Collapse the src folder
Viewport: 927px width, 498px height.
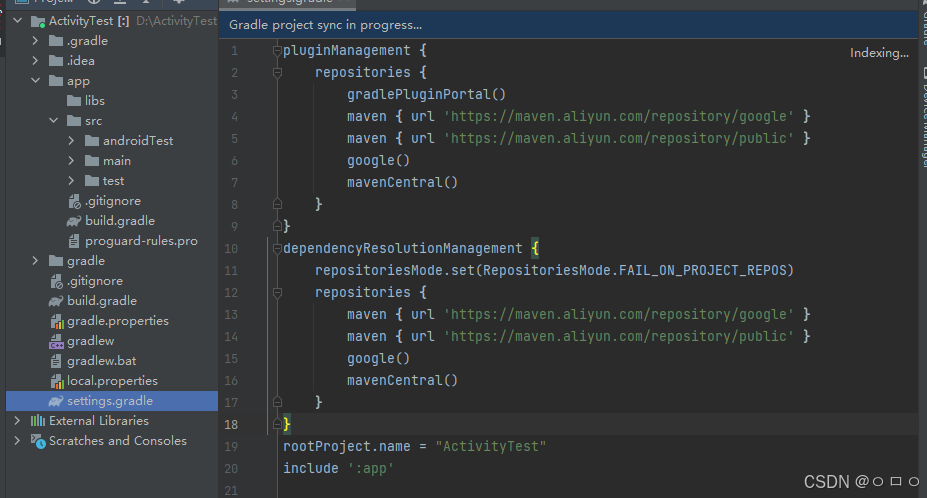click(x=53, y=121)
